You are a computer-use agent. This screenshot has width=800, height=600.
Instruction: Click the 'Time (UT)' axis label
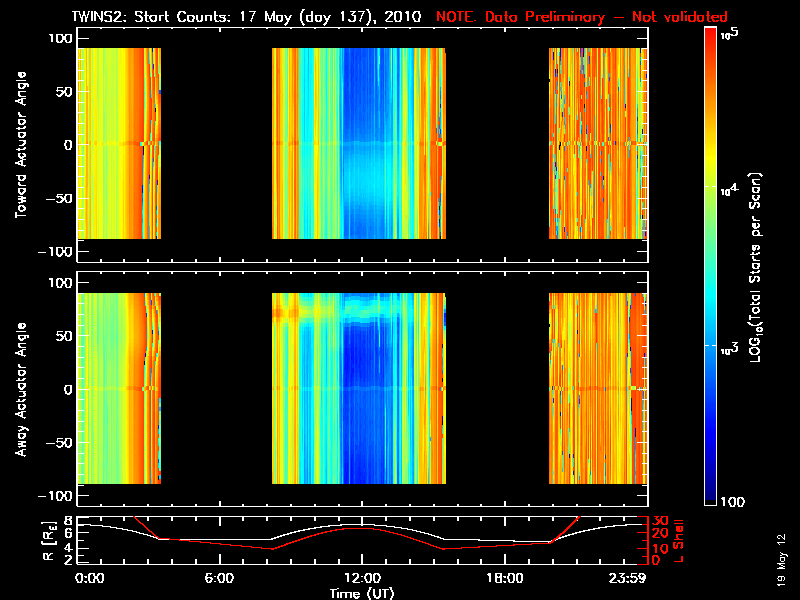point(362,593)
